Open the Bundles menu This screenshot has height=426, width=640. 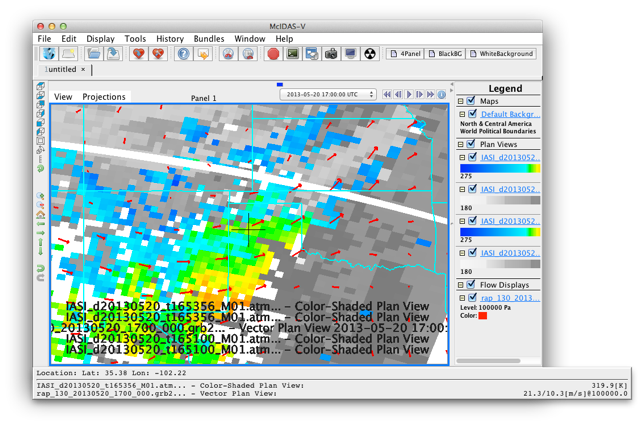pos(211,38)
